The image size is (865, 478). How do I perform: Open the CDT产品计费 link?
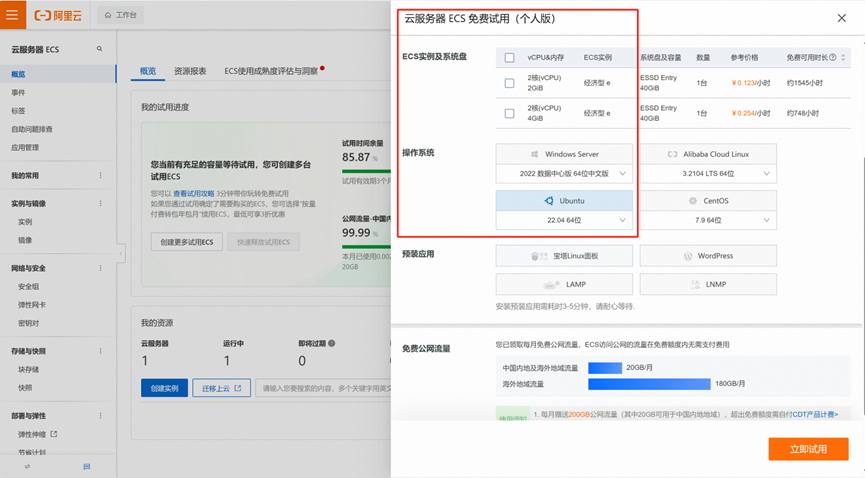pyautogui.click(x=815, y=414)
